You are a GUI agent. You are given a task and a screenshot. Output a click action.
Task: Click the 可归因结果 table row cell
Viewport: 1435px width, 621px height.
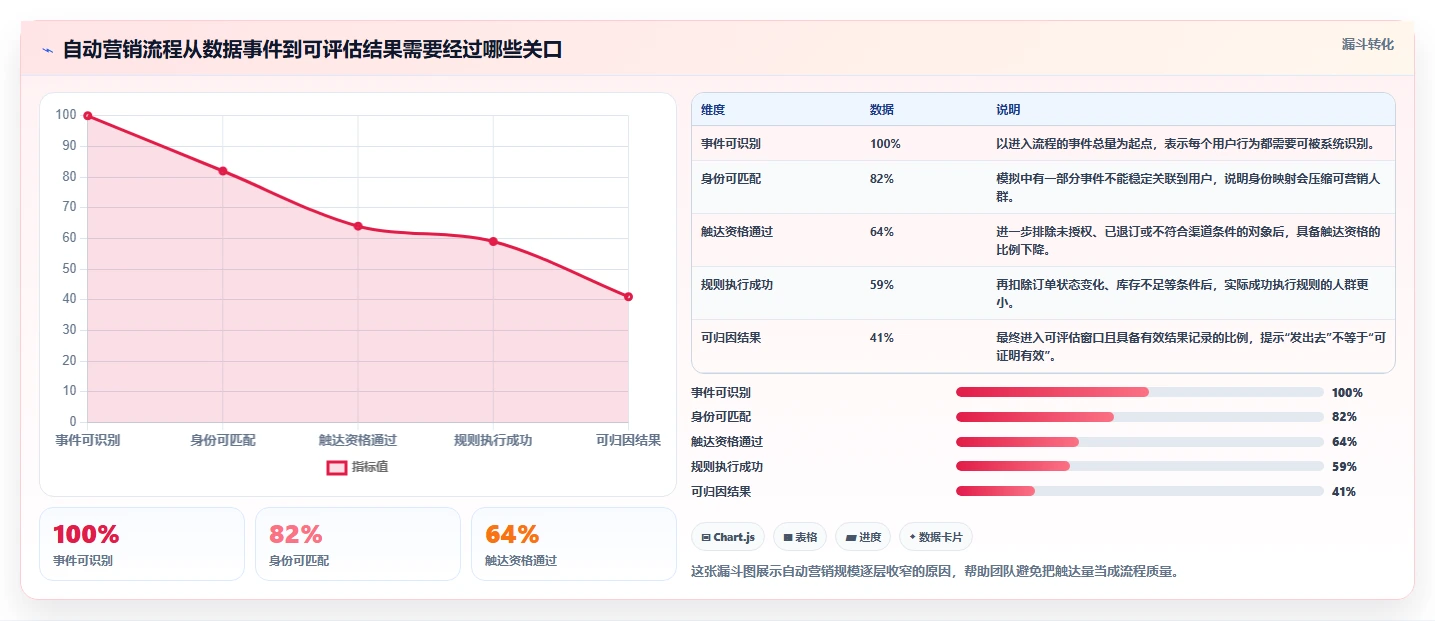tap(731, 337)
